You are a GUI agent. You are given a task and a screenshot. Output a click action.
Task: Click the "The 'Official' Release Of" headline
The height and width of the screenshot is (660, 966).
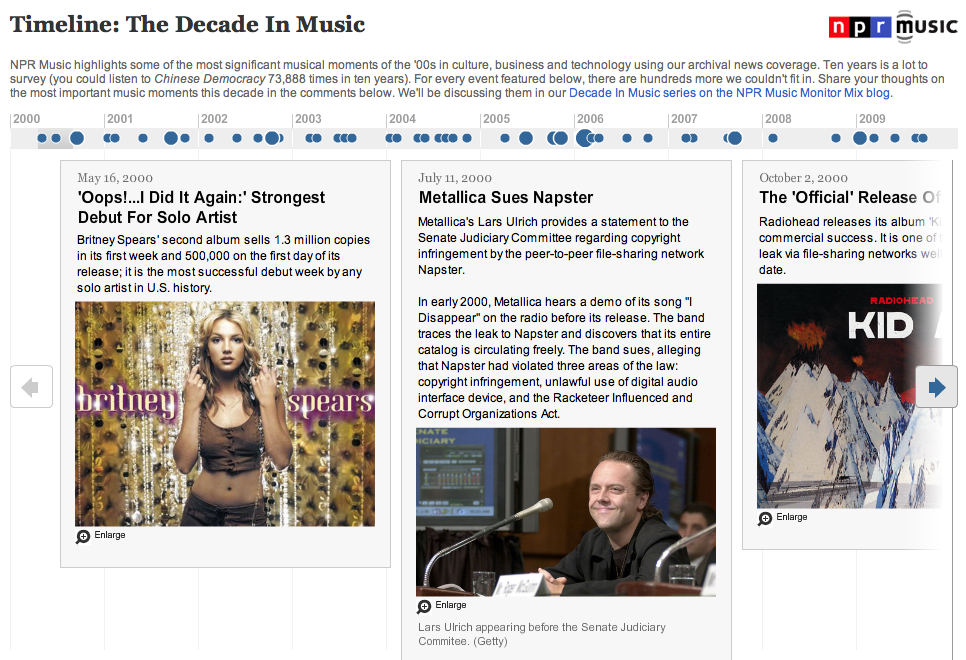point(850,197)
